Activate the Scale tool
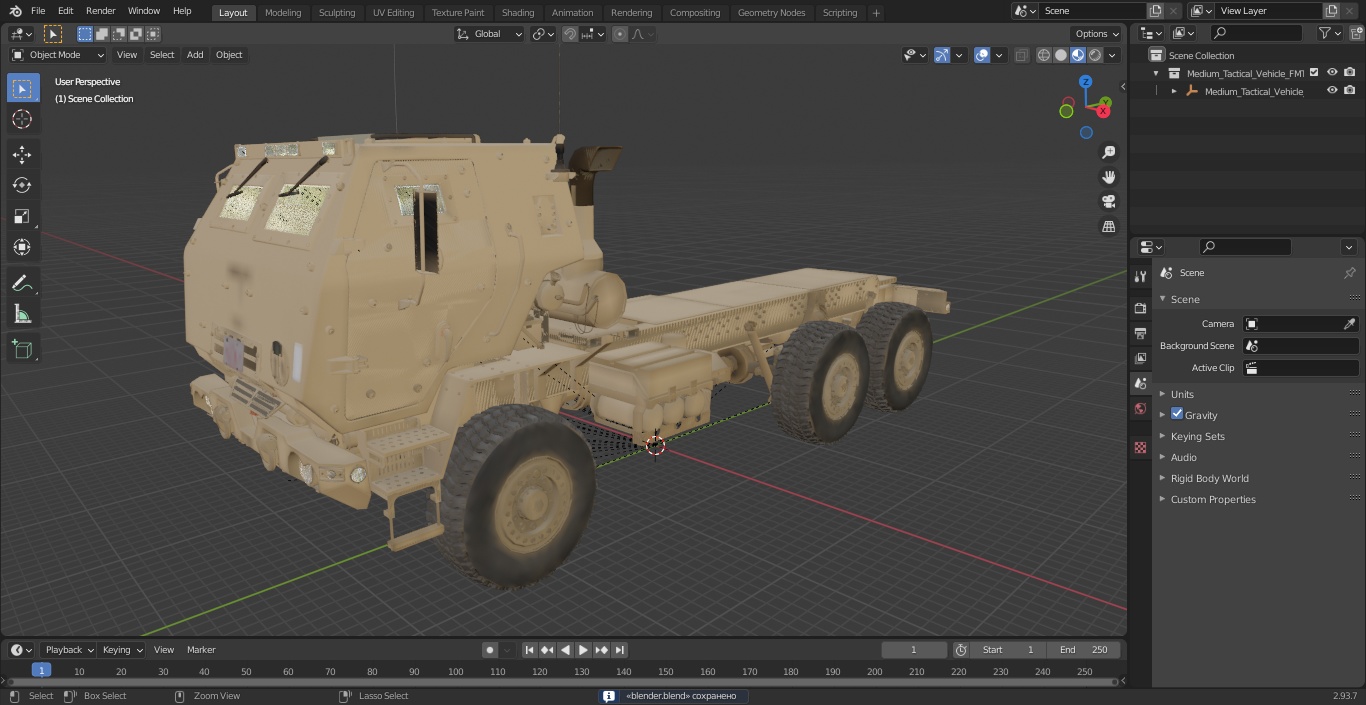1366x705 pixels. 22,216
